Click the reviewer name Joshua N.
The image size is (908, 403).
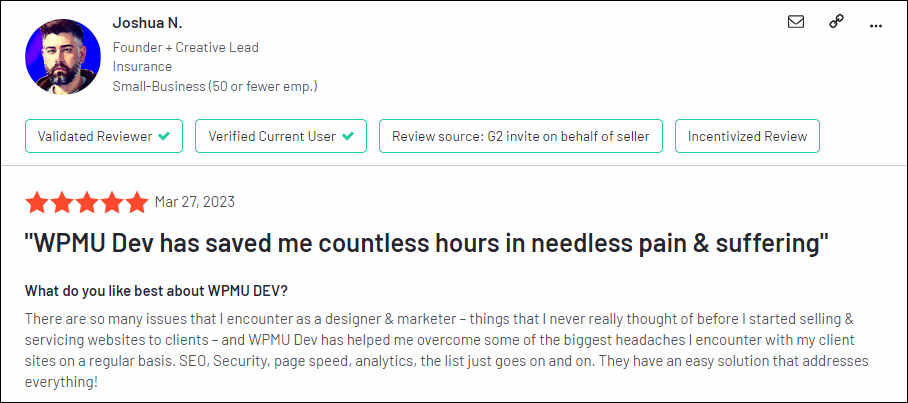coord(148,24)
